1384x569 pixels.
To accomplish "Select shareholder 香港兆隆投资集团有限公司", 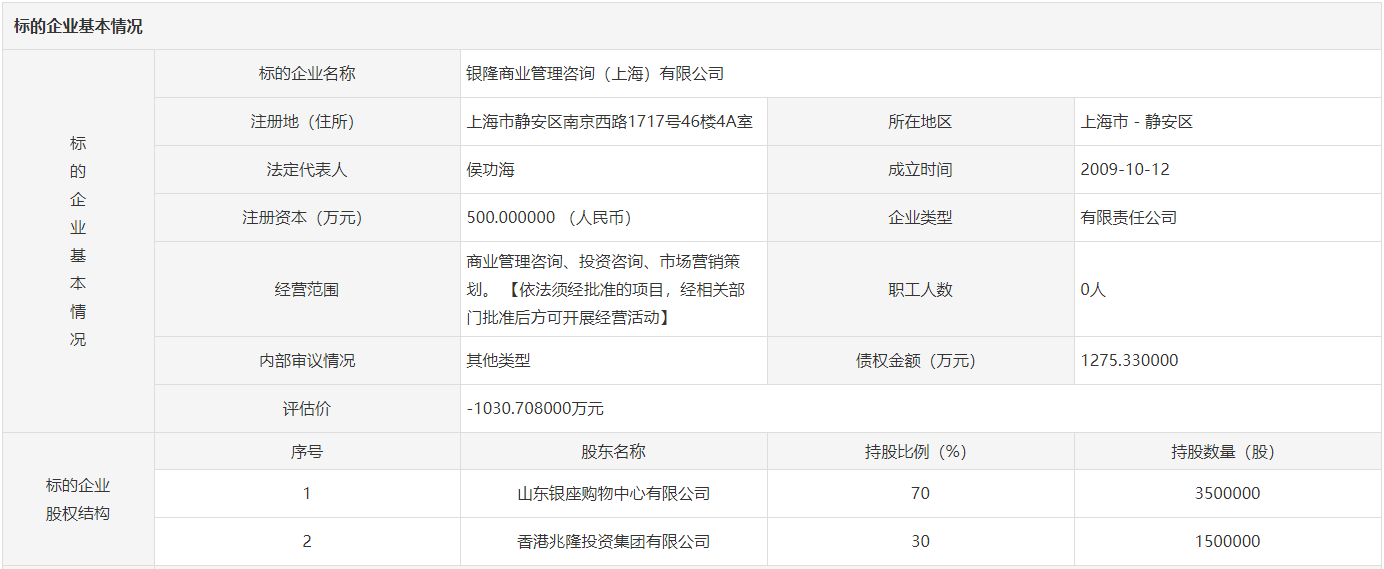I will point(614,542).
